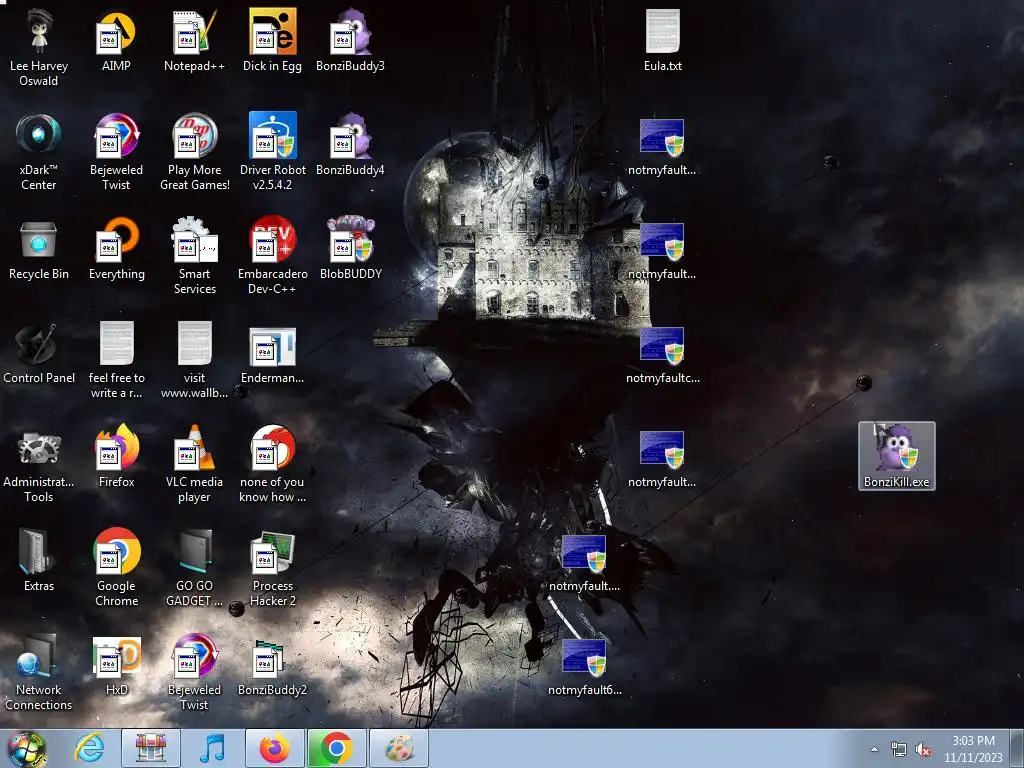
Task: Open the paint palette app on taskbar
Action: click(399, 748)
